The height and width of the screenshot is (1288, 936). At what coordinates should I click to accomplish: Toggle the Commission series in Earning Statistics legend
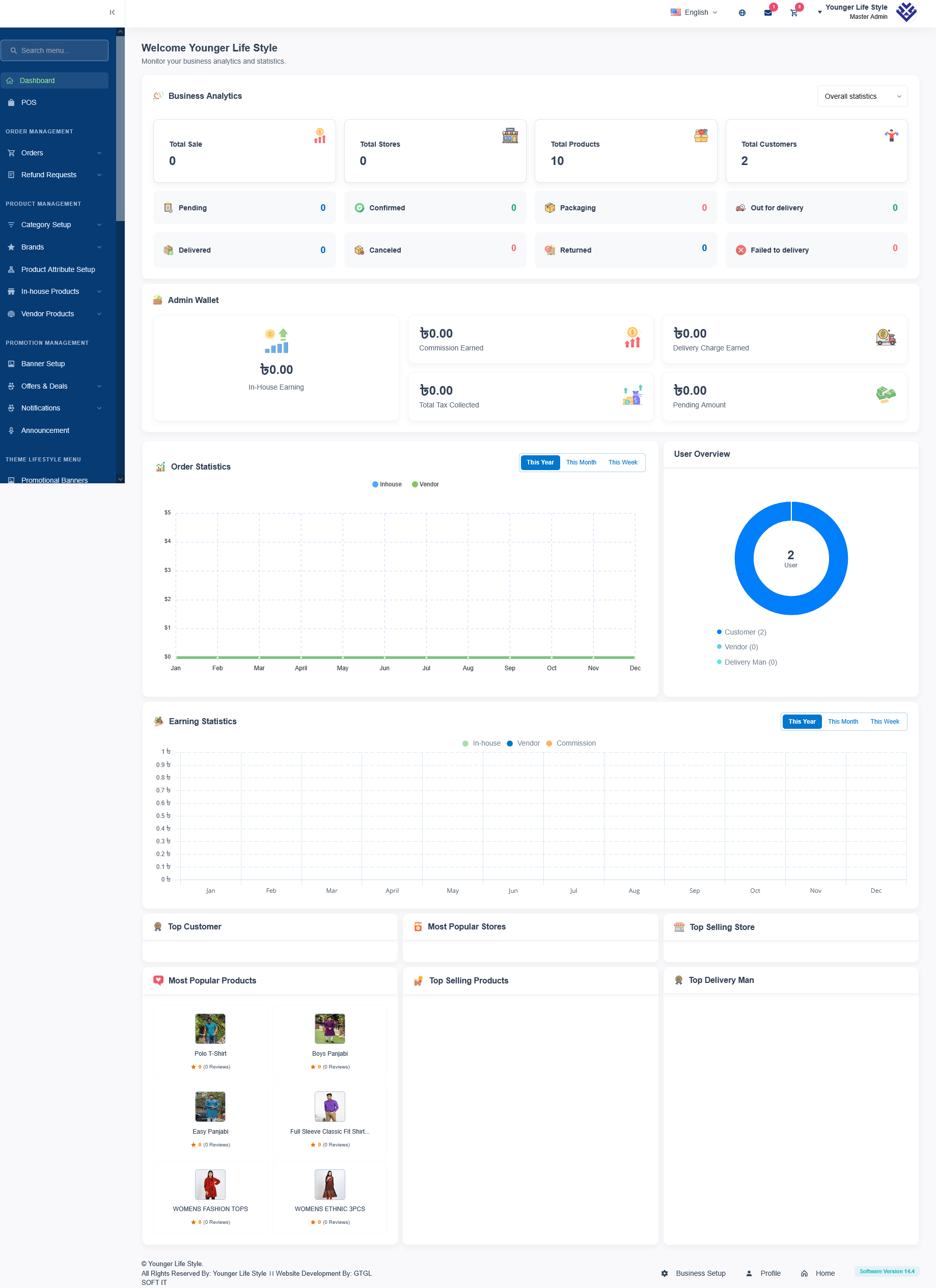(x=571, y=744)
